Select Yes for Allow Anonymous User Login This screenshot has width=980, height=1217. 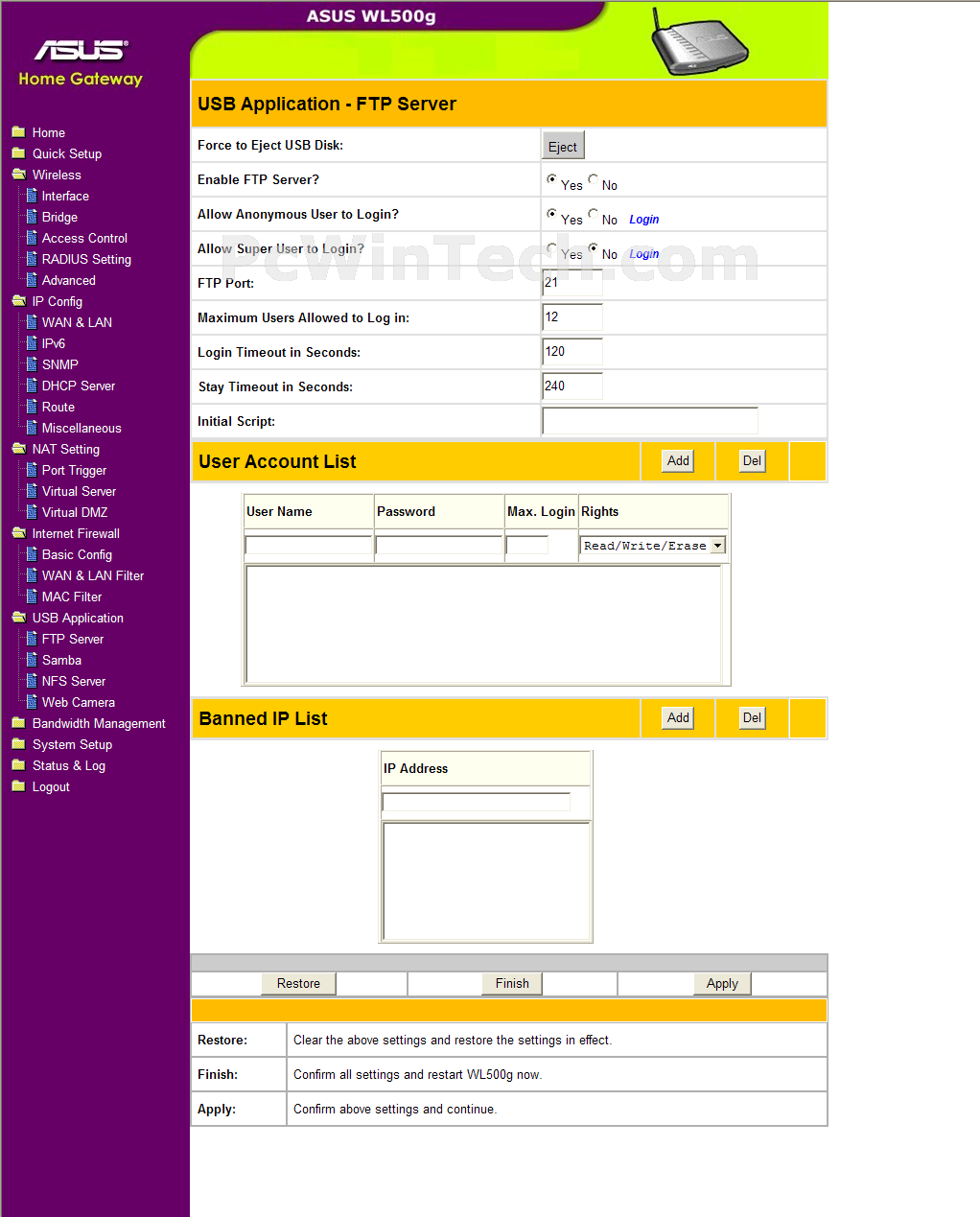(x=551, y=214)
